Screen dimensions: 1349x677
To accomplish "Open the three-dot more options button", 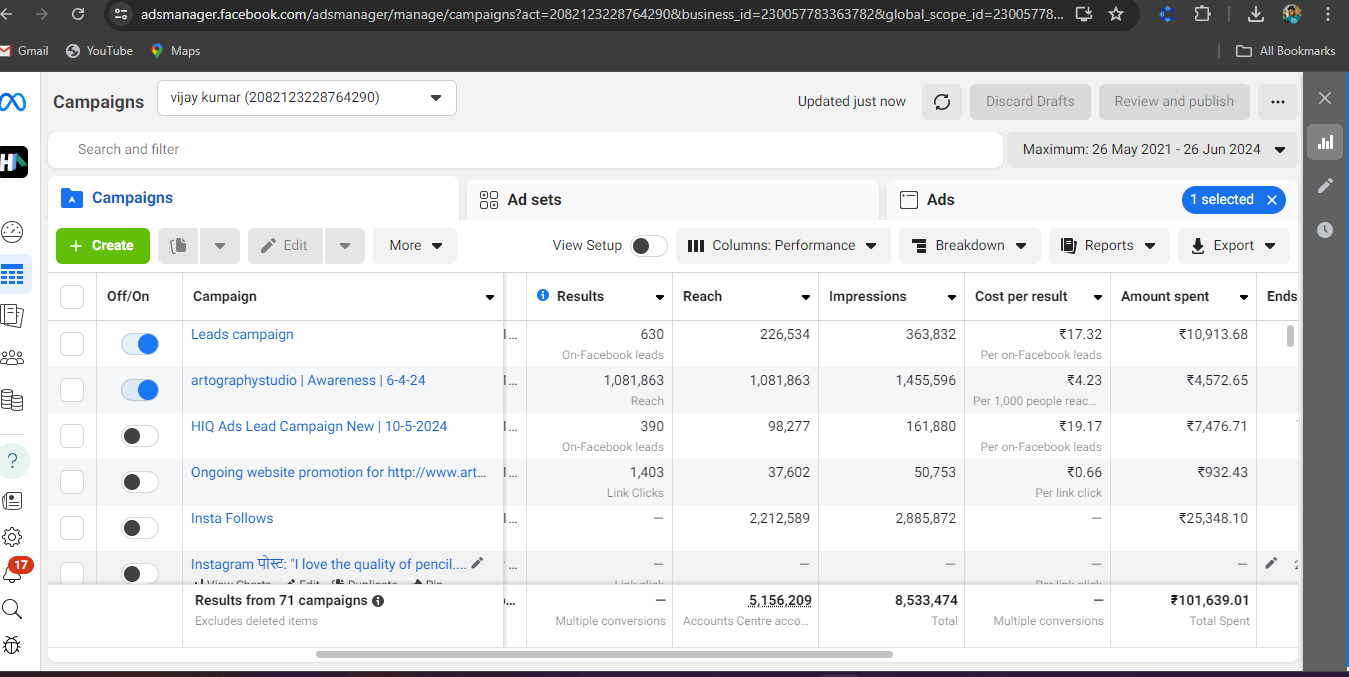I will [1277, 102].
